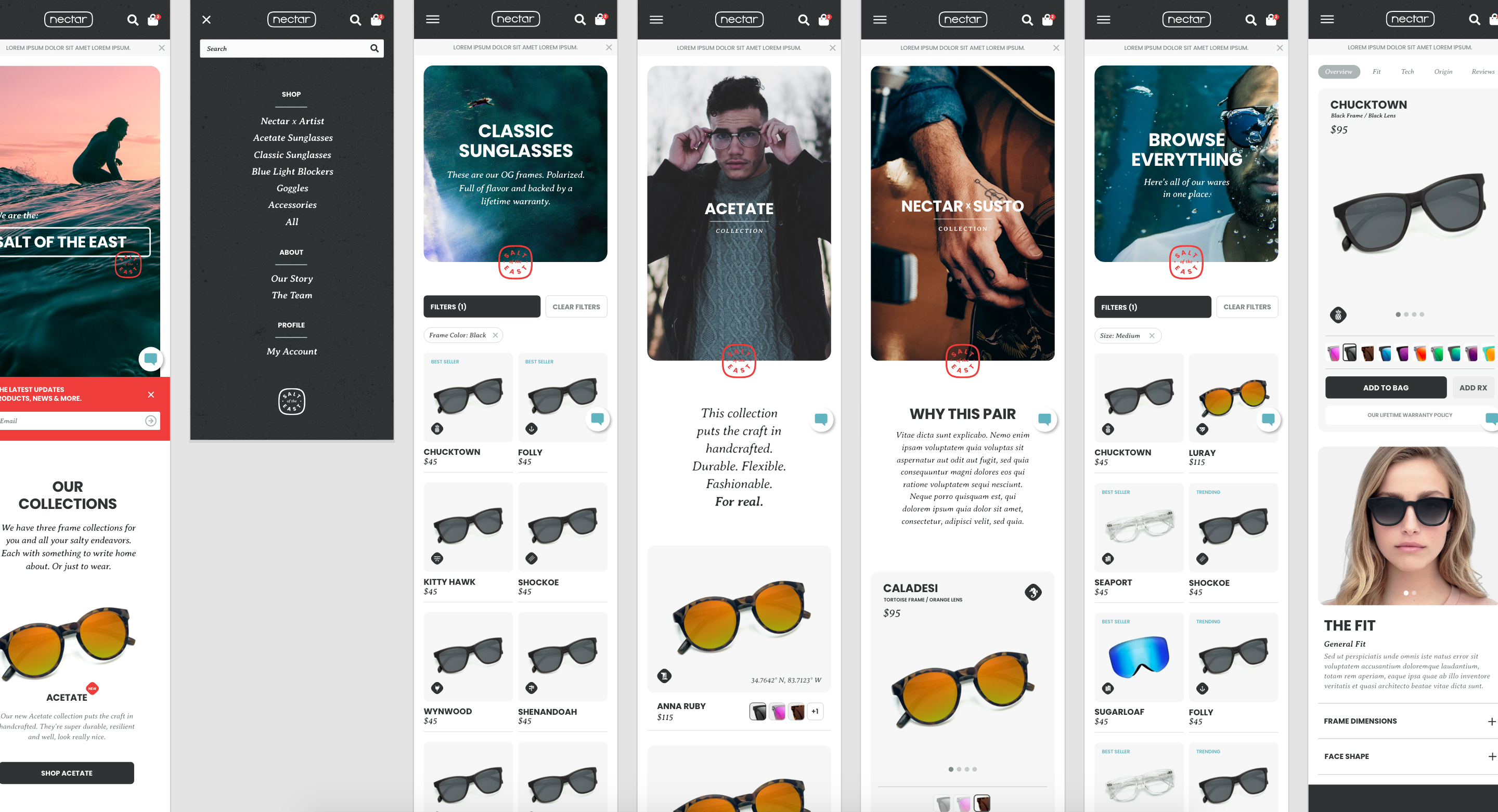The image size is (1498, 812).
Task: Remove the Size: Medium filter chip
Action: tap(1152, 336)
